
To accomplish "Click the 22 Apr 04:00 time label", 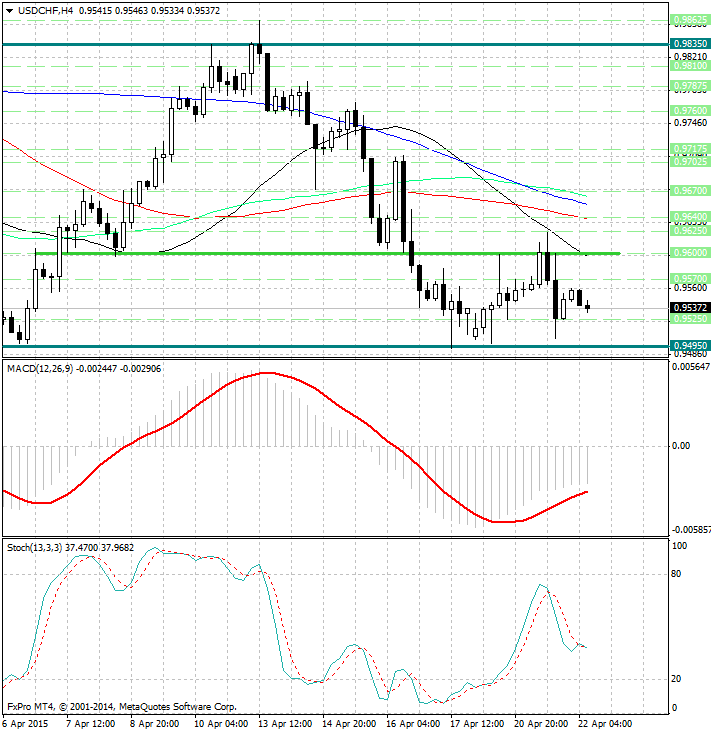I will [x=605, y=724].
